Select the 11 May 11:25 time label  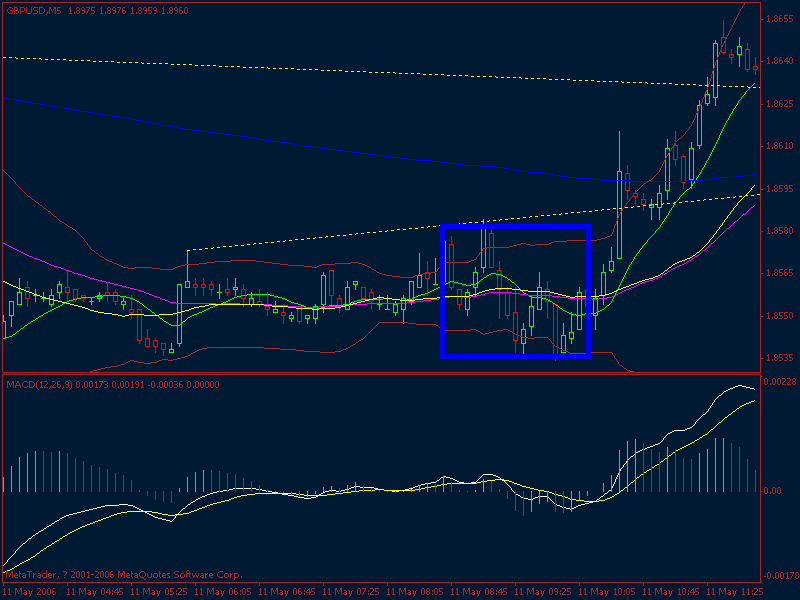pyautogui.click(x=735, y=592)
